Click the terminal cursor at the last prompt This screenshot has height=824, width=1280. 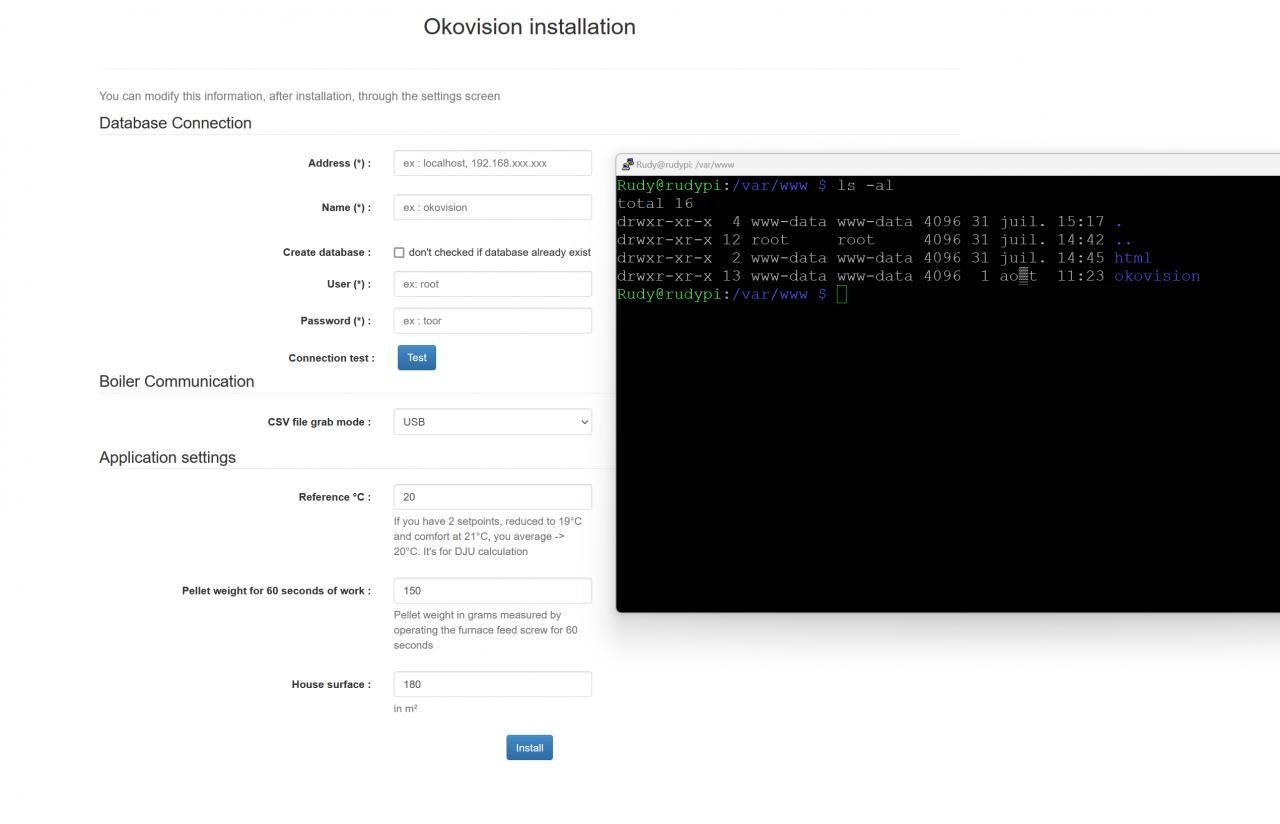842,294
